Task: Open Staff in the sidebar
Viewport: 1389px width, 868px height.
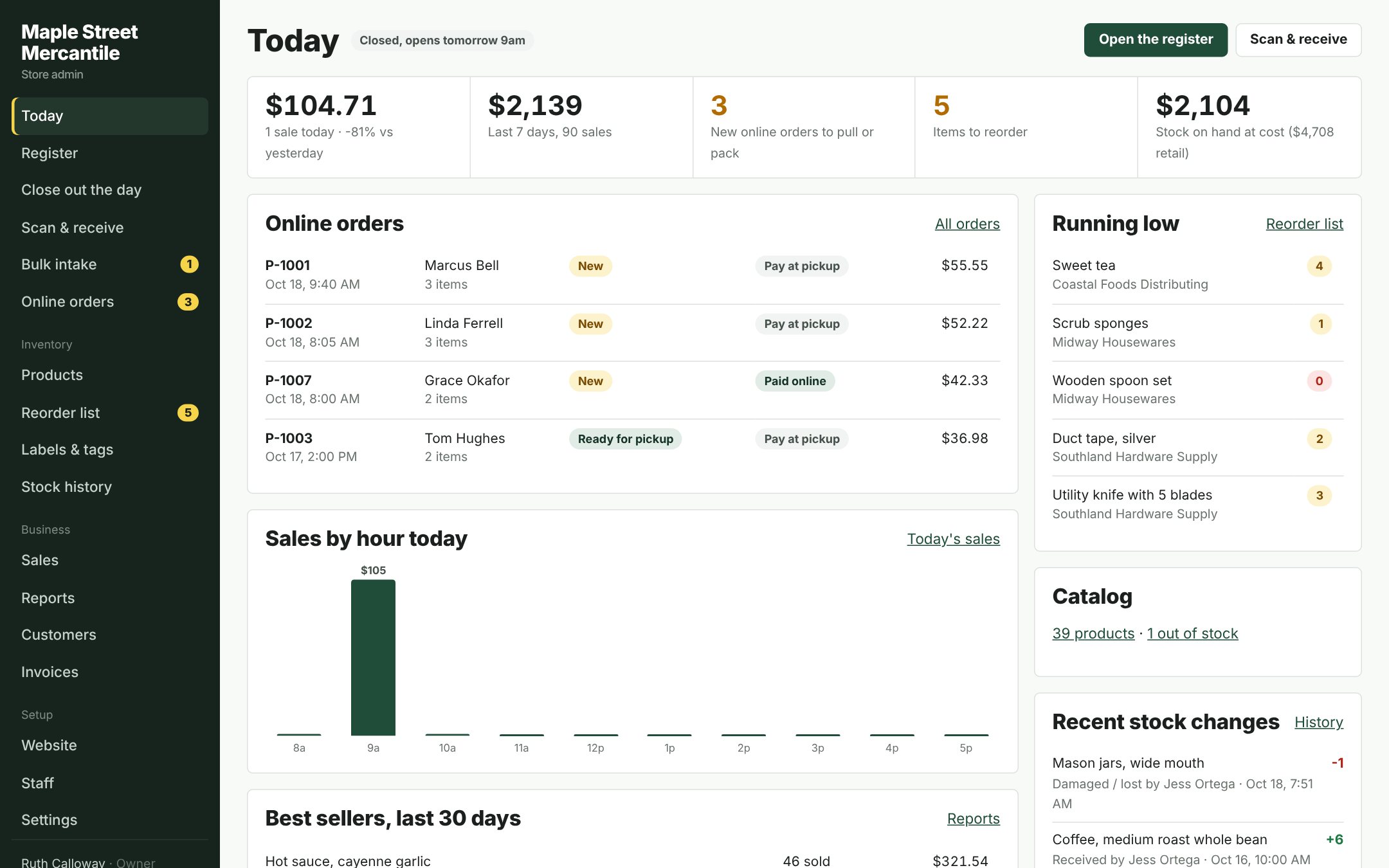Action: [110, 783]
